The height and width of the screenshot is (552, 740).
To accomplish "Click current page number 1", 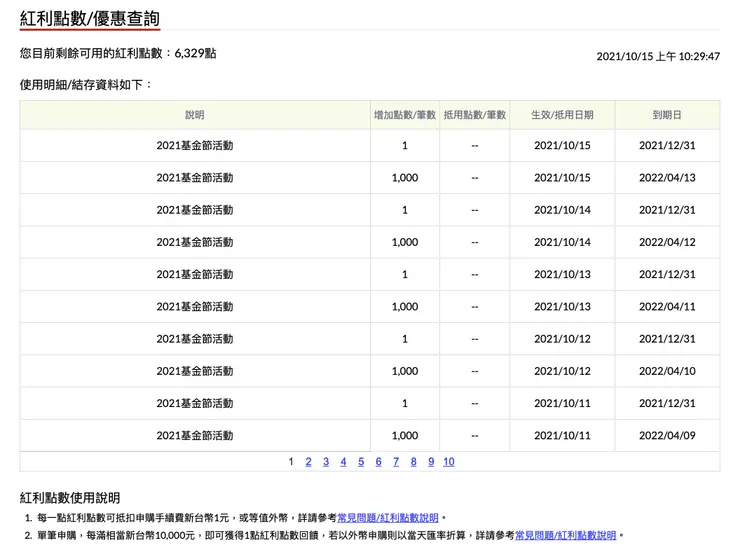I will pyautogui.click(x=291, y=461).
